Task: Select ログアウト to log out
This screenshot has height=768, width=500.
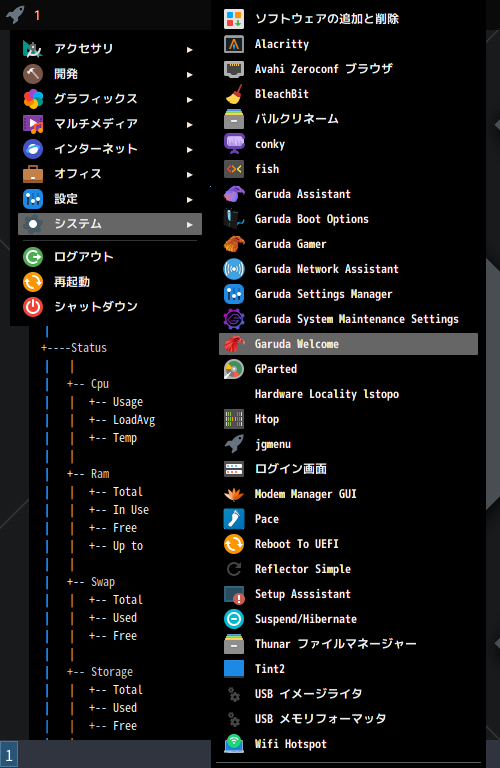Action: [x=110, y=257]
